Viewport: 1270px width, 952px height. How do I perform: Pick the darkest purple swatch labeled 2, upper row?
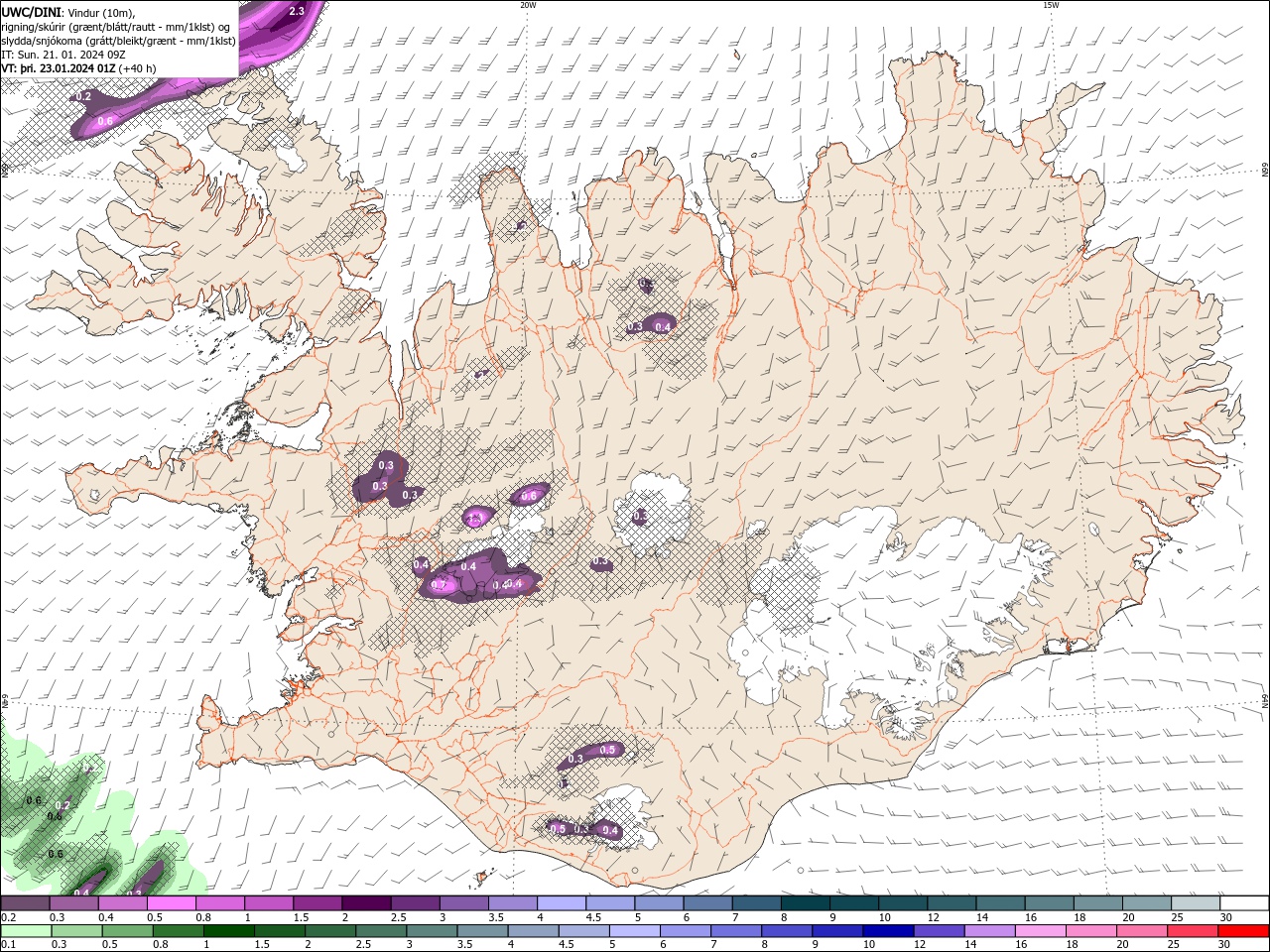[365, 903]
